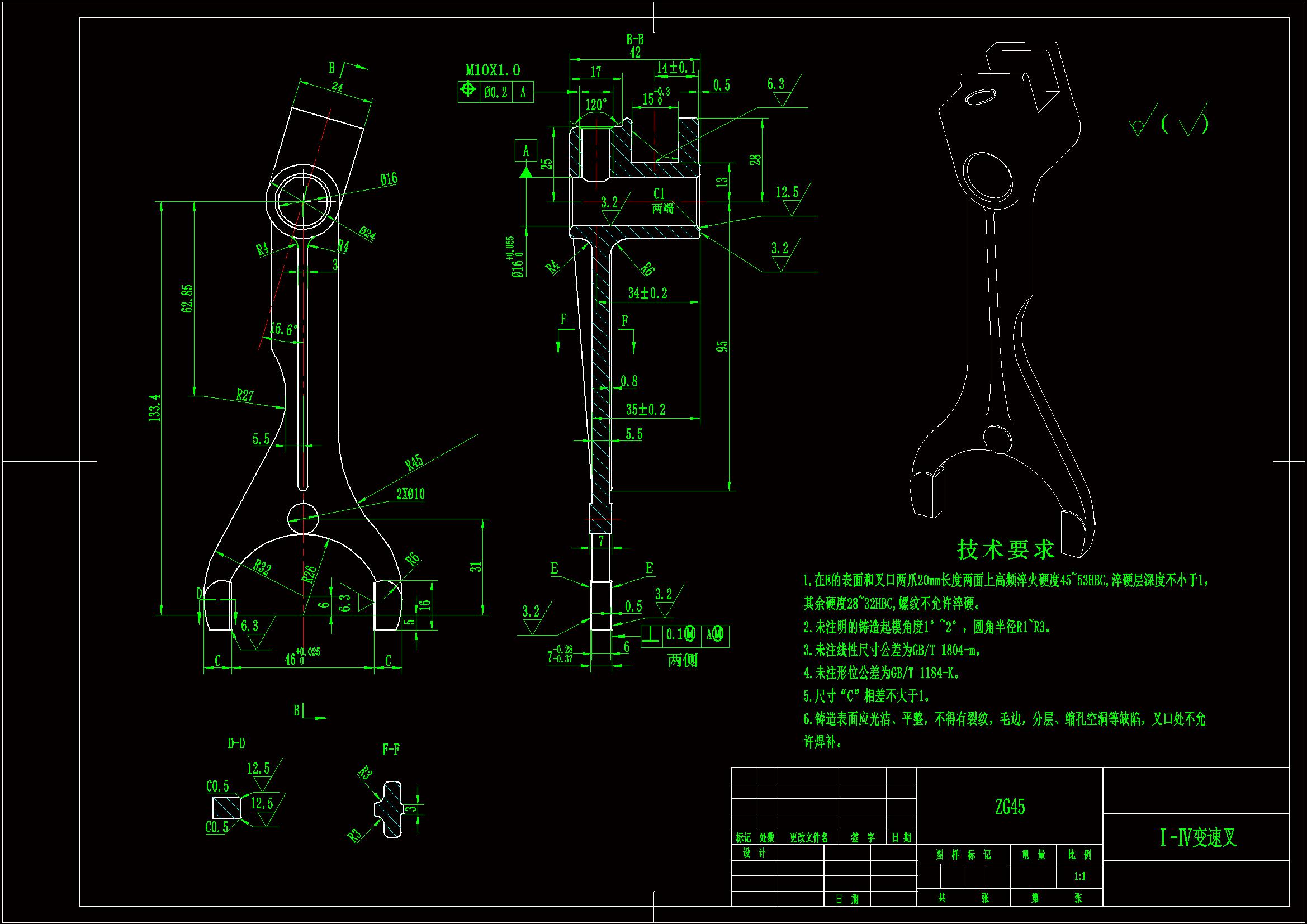Select the 设计 cell in title block

754,853
